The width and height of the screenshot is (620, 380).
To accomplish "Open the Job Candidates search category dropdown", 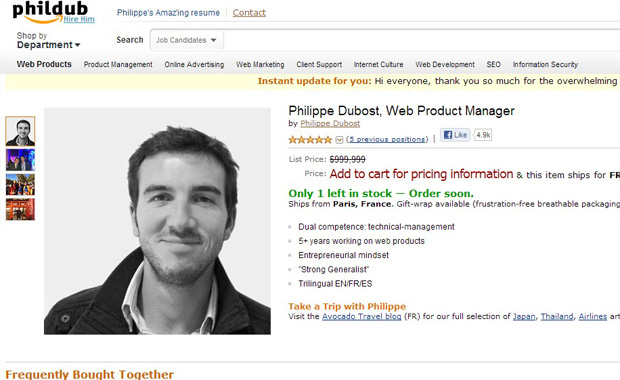I will point(186,40).
